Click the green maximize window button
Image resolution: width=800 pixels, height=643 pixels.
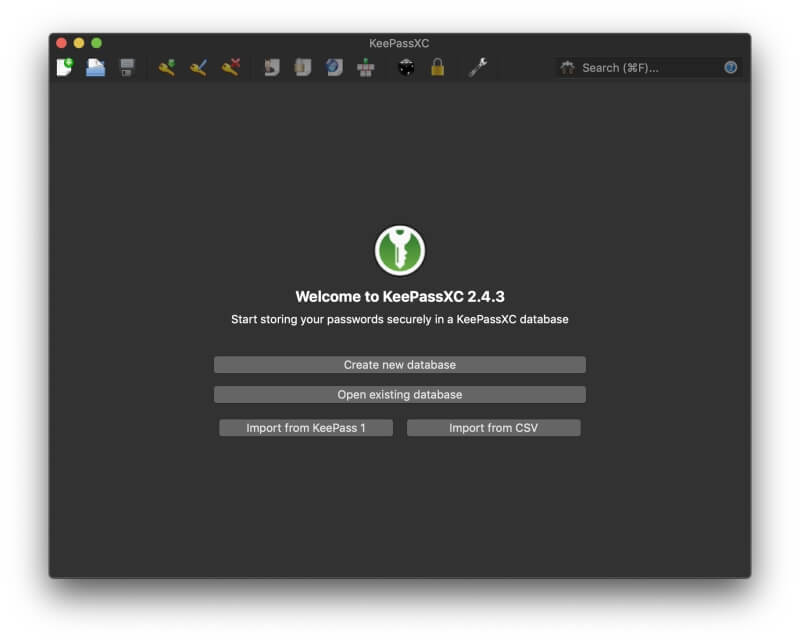96,43
